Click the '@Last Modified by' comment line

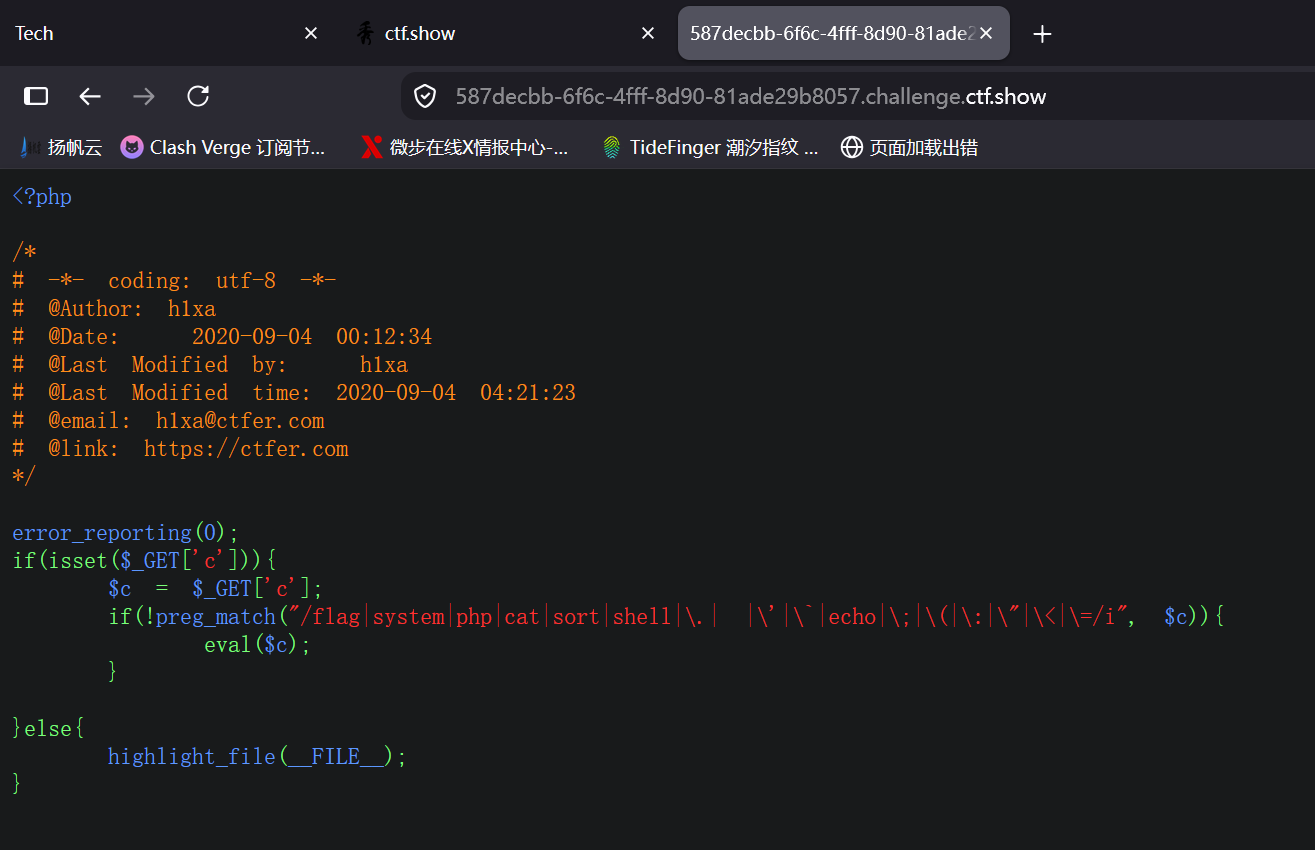pos(210,365)
